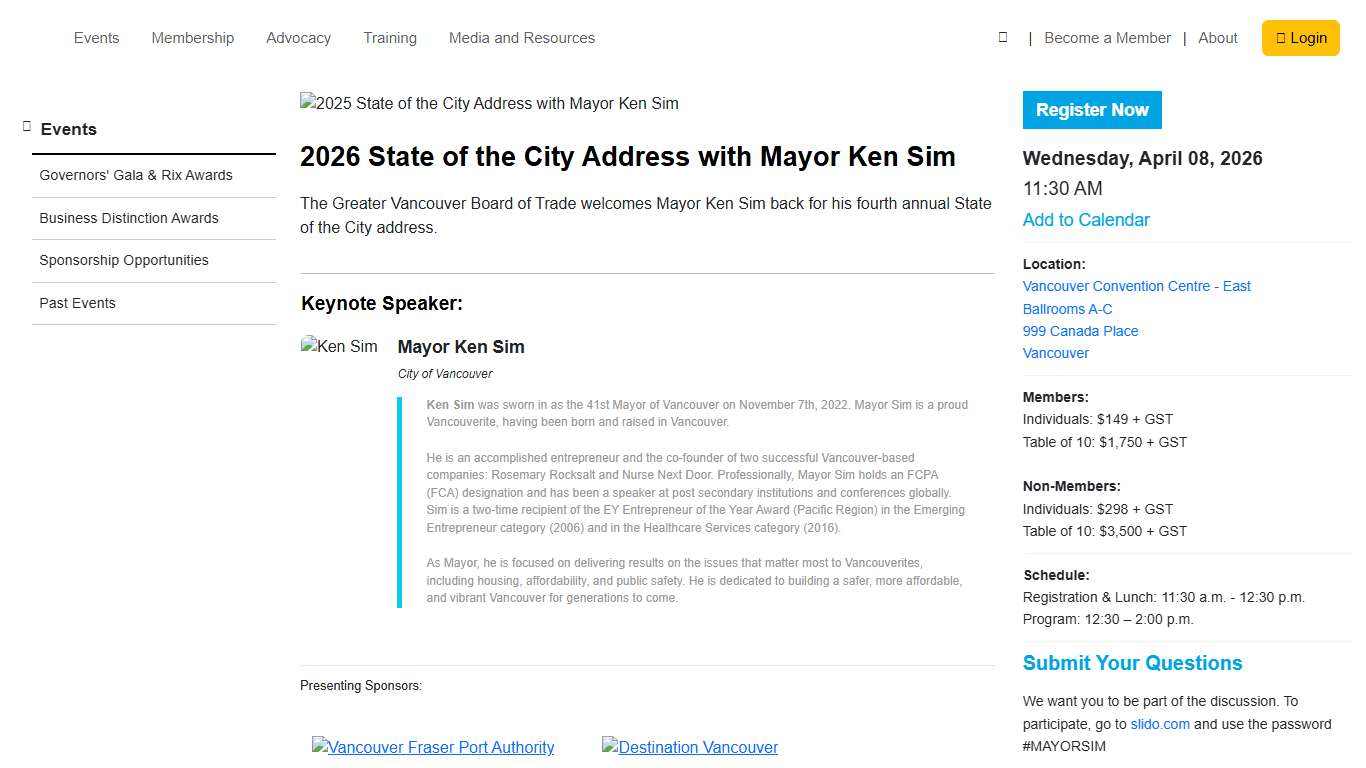Open the Destination Vancouver sponsor logo
The image size is (1366, 768).
tap(690, 747)
